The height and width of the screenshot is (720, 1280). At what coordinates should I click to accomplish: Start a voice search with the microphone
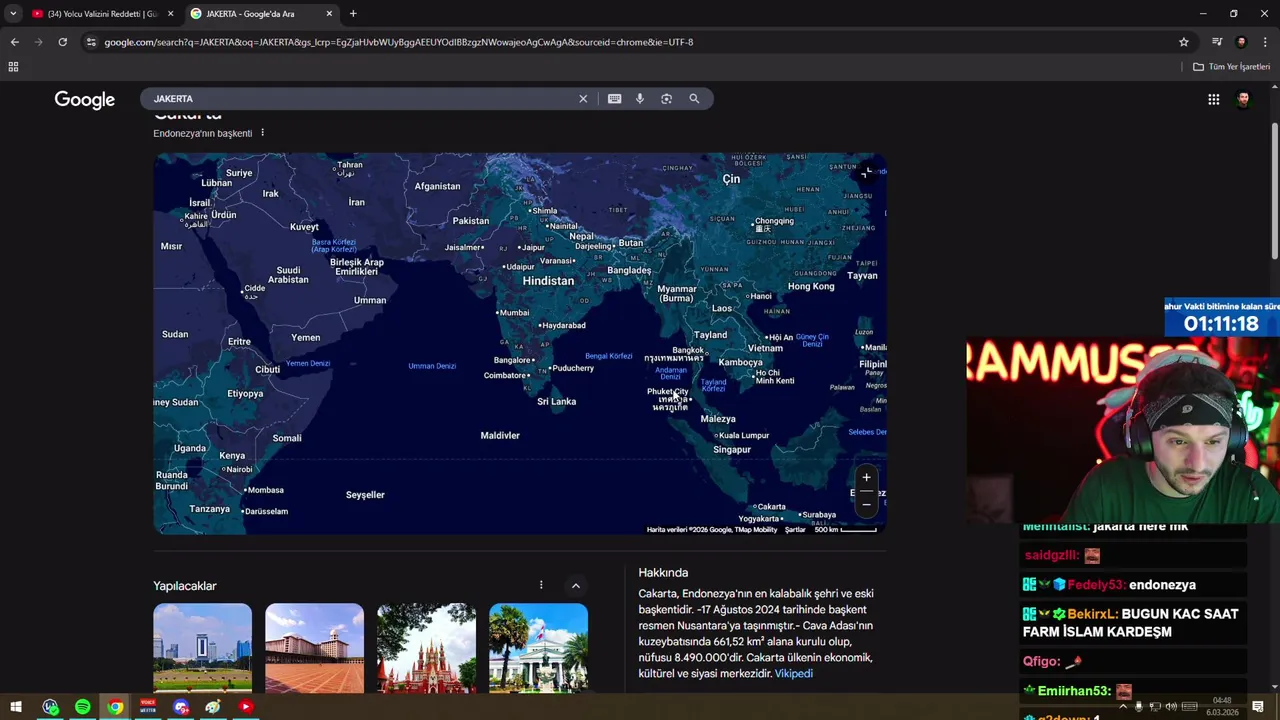pos(640,99)
